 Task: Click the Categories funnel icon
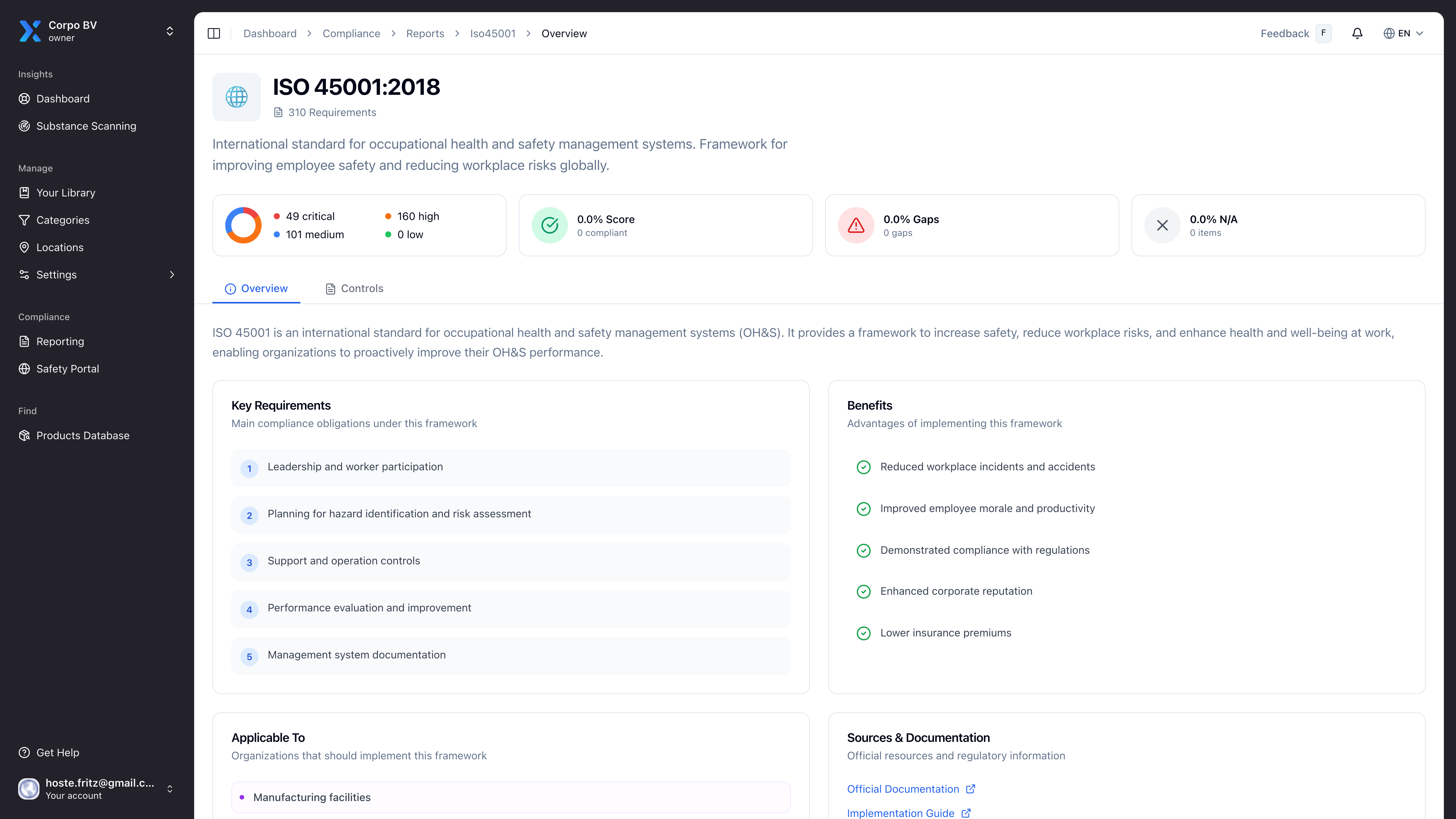point(24,220)
